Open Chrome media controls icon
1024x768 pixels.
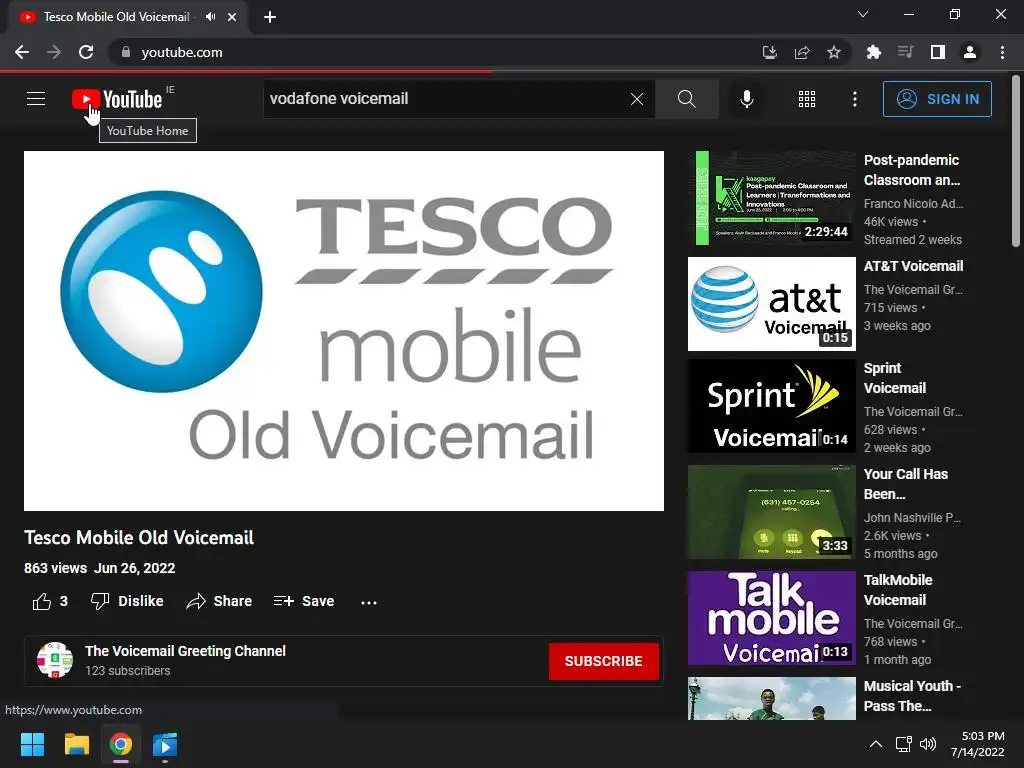pos(905,52)
